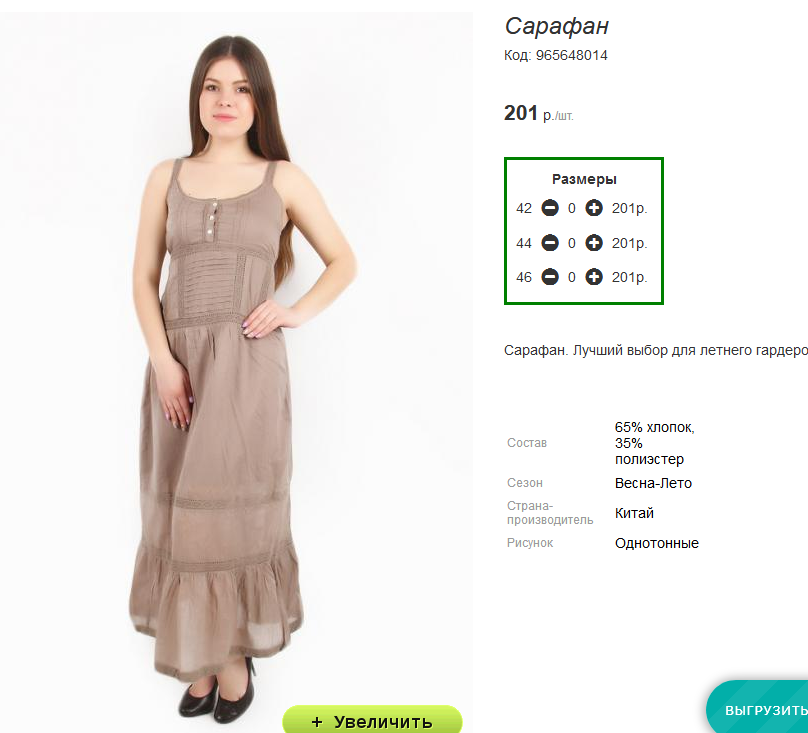Increase quantity for size 44
This screenshot has width=808, height=733.
(x=594, y=243)
